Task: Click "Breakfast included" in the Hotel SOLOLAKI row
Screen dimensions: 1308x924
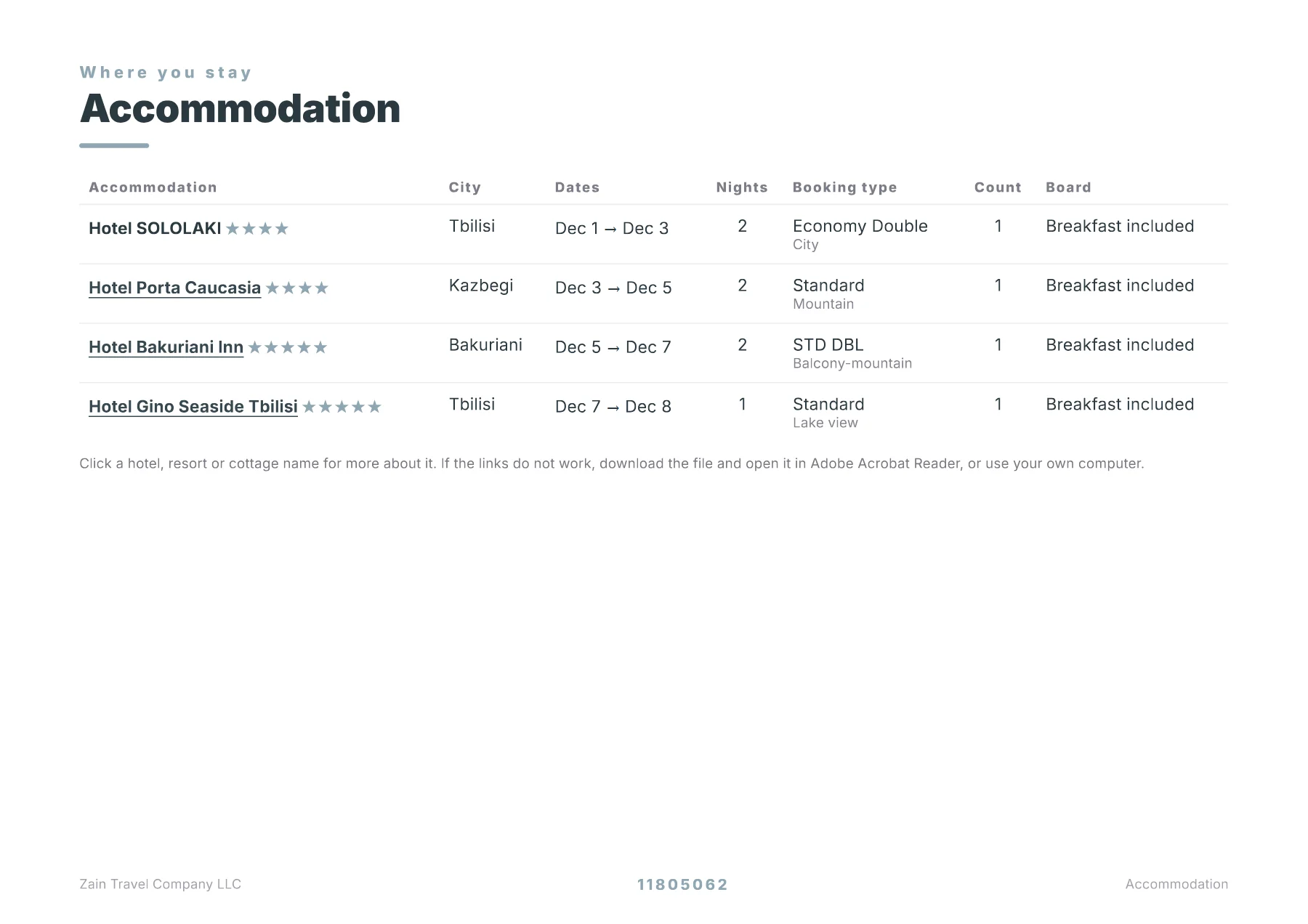Action: click(1120, 226)
